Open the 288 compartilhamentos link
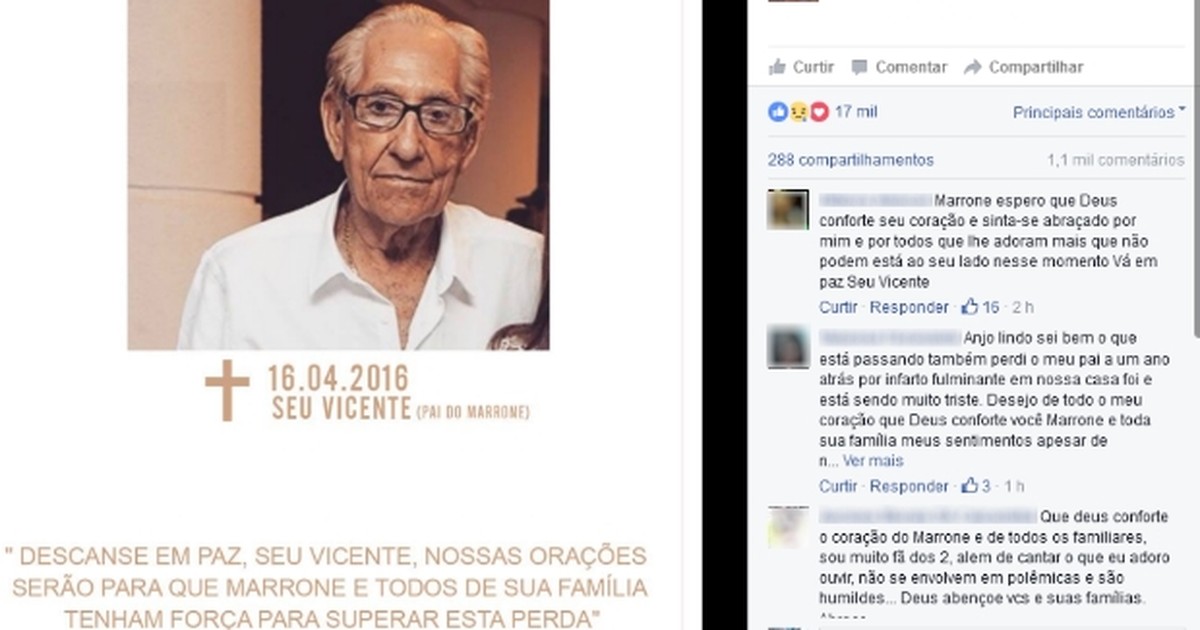The height and width of the screenshot is (630, 1200). 851,160
